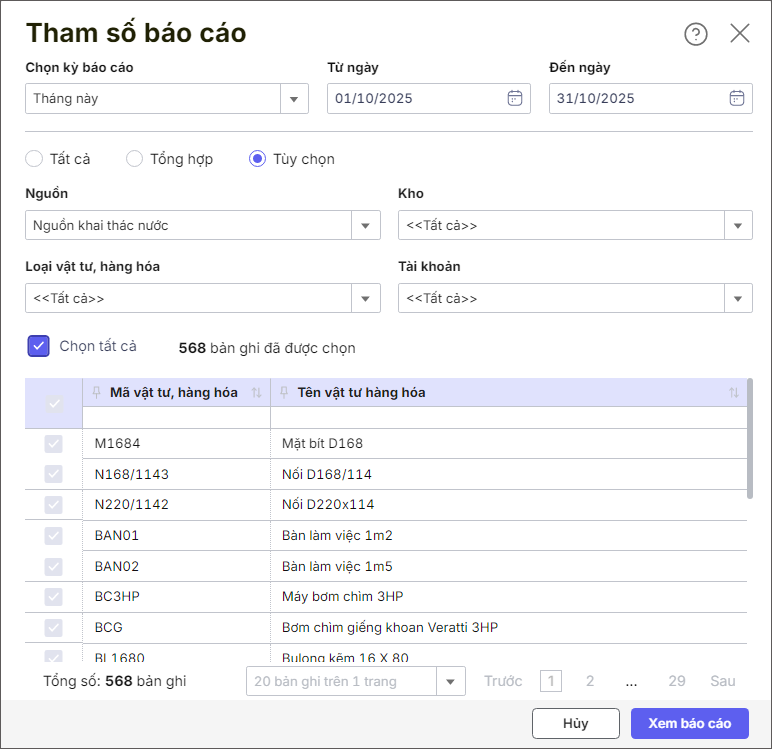772x749 pixels.
Task: Open calendar picker for Từ ngày
Action: point(515,98)
